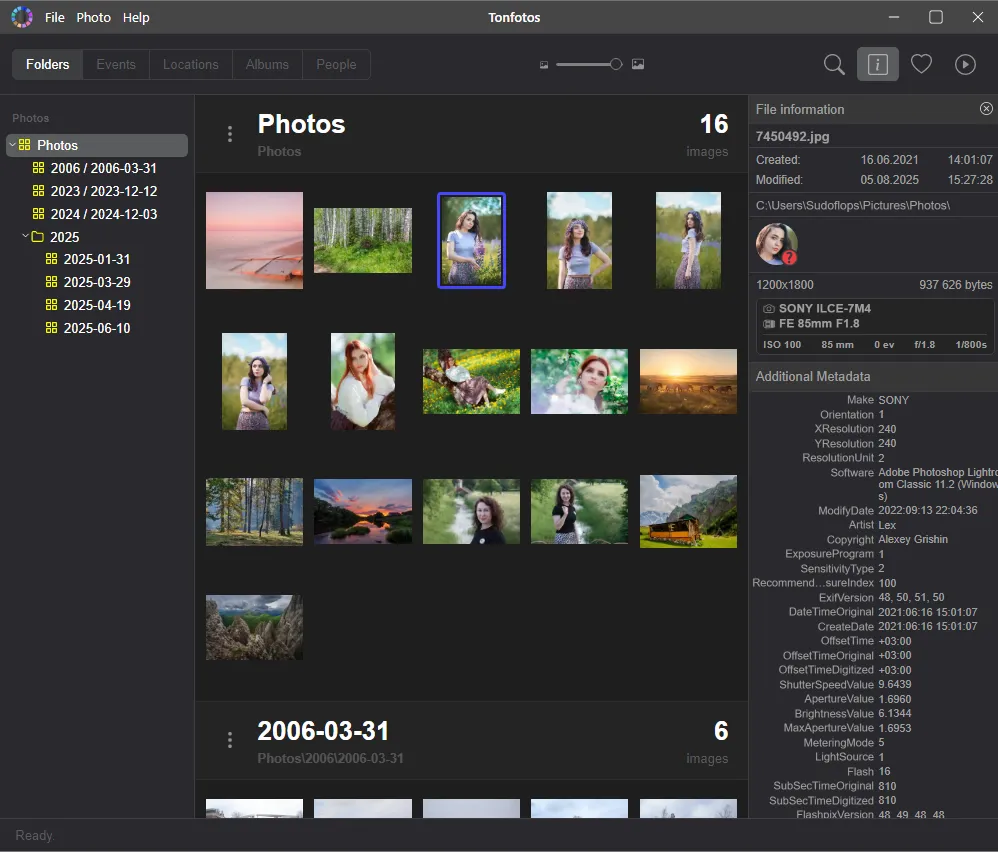
Task: Close the File information panel
Action: coord(986,109)
